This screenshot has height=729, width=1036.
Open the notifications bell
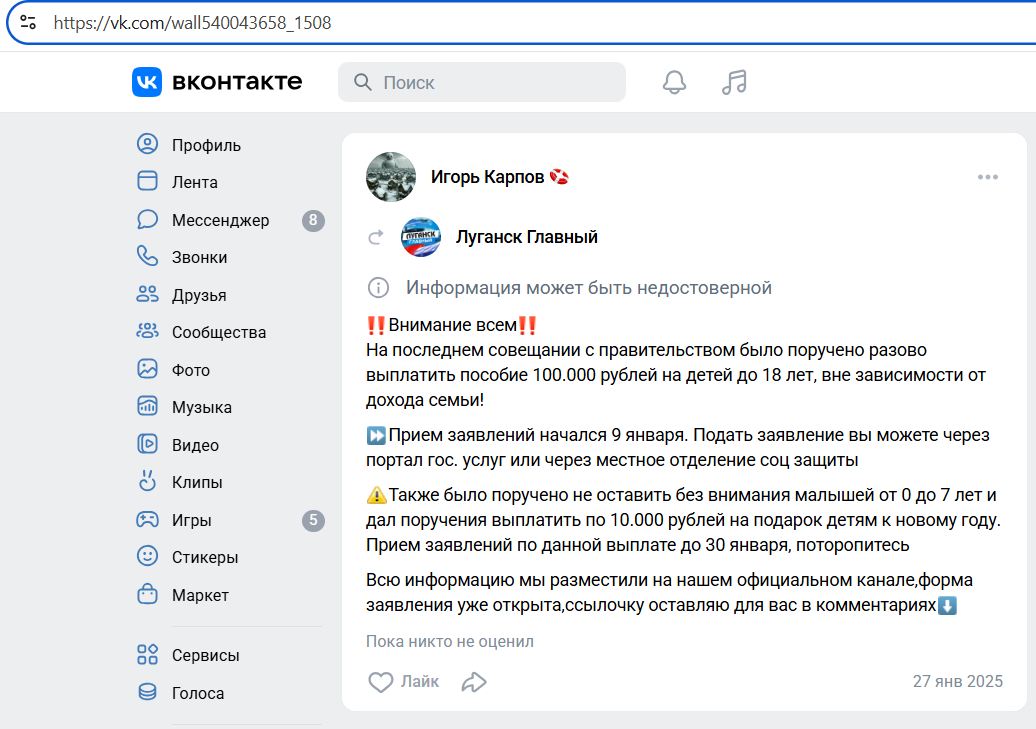pyautogui.click(x=673, y=82)
